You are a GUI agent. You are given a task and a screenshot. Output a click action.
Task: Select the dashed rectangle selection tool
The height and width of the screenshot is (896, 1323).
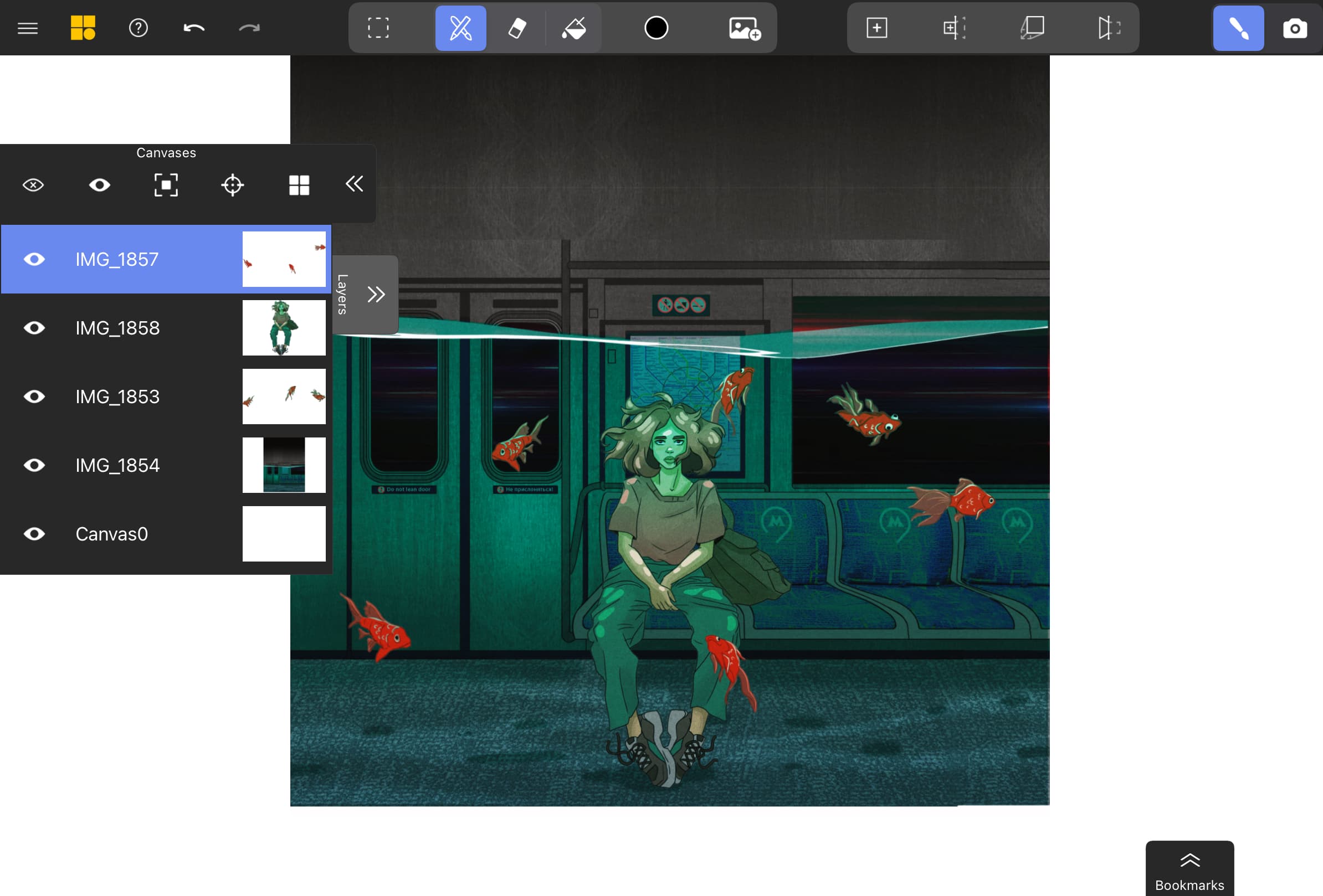click(x=378, y=28)
